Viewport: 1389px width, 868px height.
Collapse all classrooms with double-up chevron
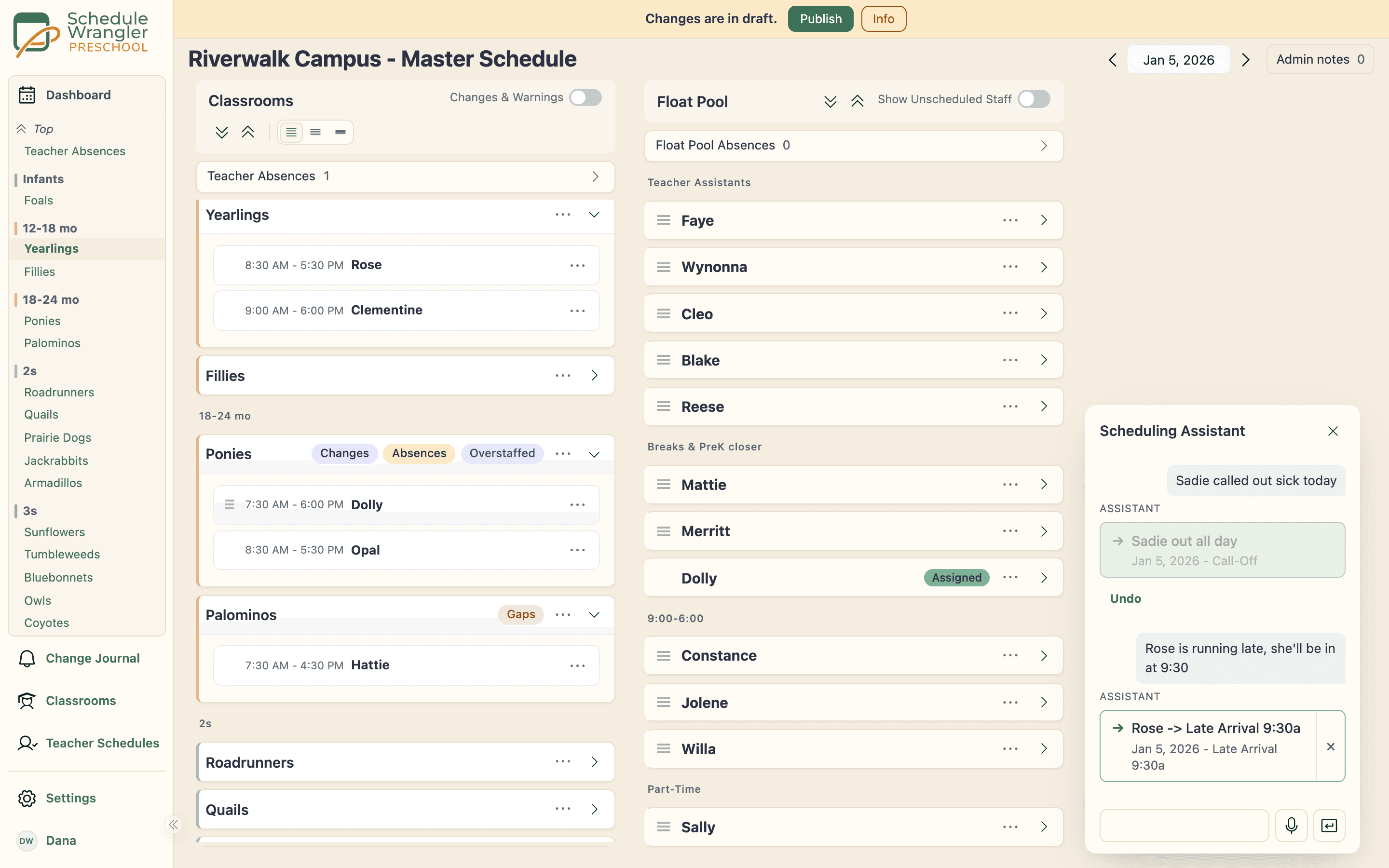(x=248, y=133)
